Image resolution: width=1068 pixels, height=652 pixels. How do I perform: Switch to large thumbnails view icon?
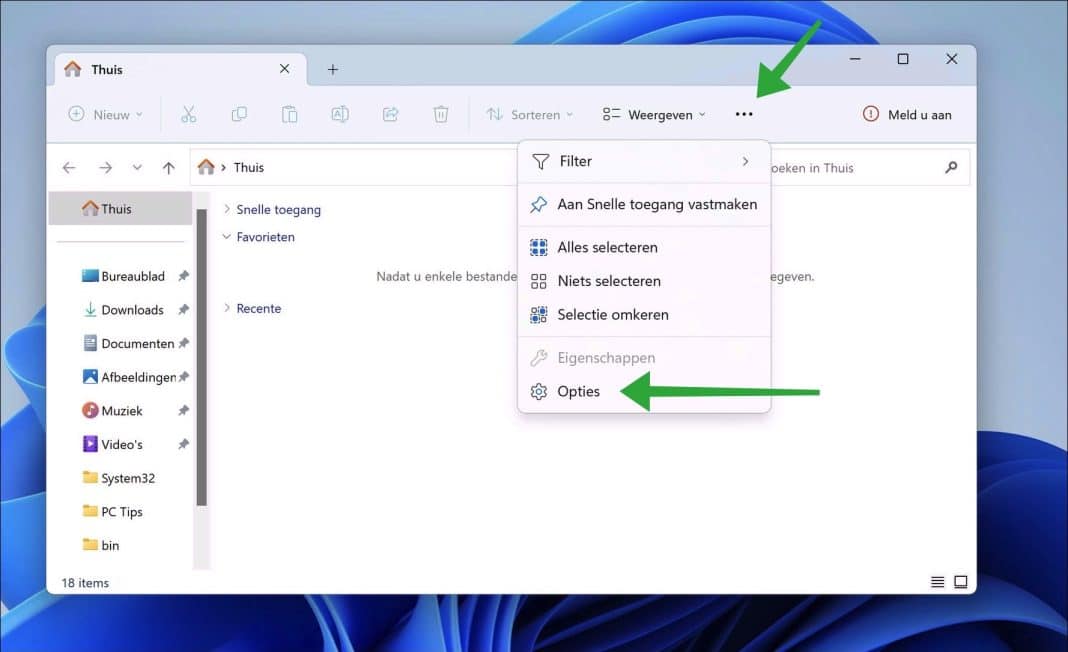click(x=960, y=582)
